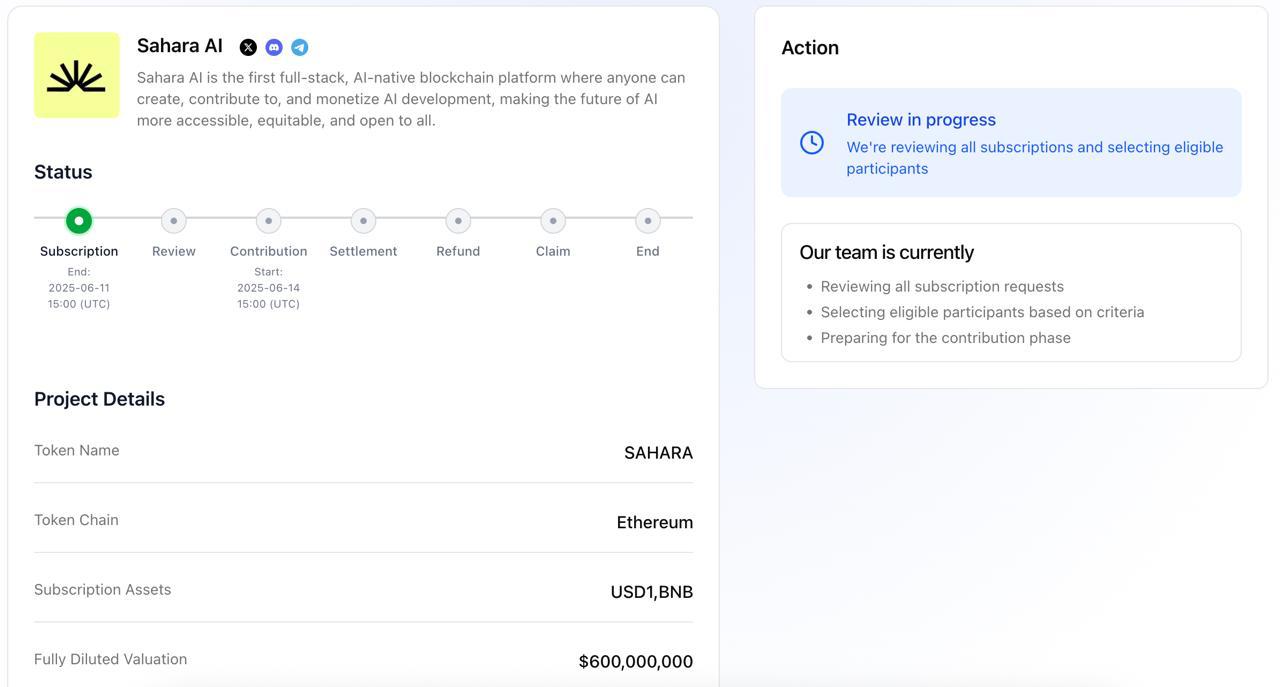Click the subscription end date 2025-06-11
Screen dimensions: 1280x687
click(79, 288)
